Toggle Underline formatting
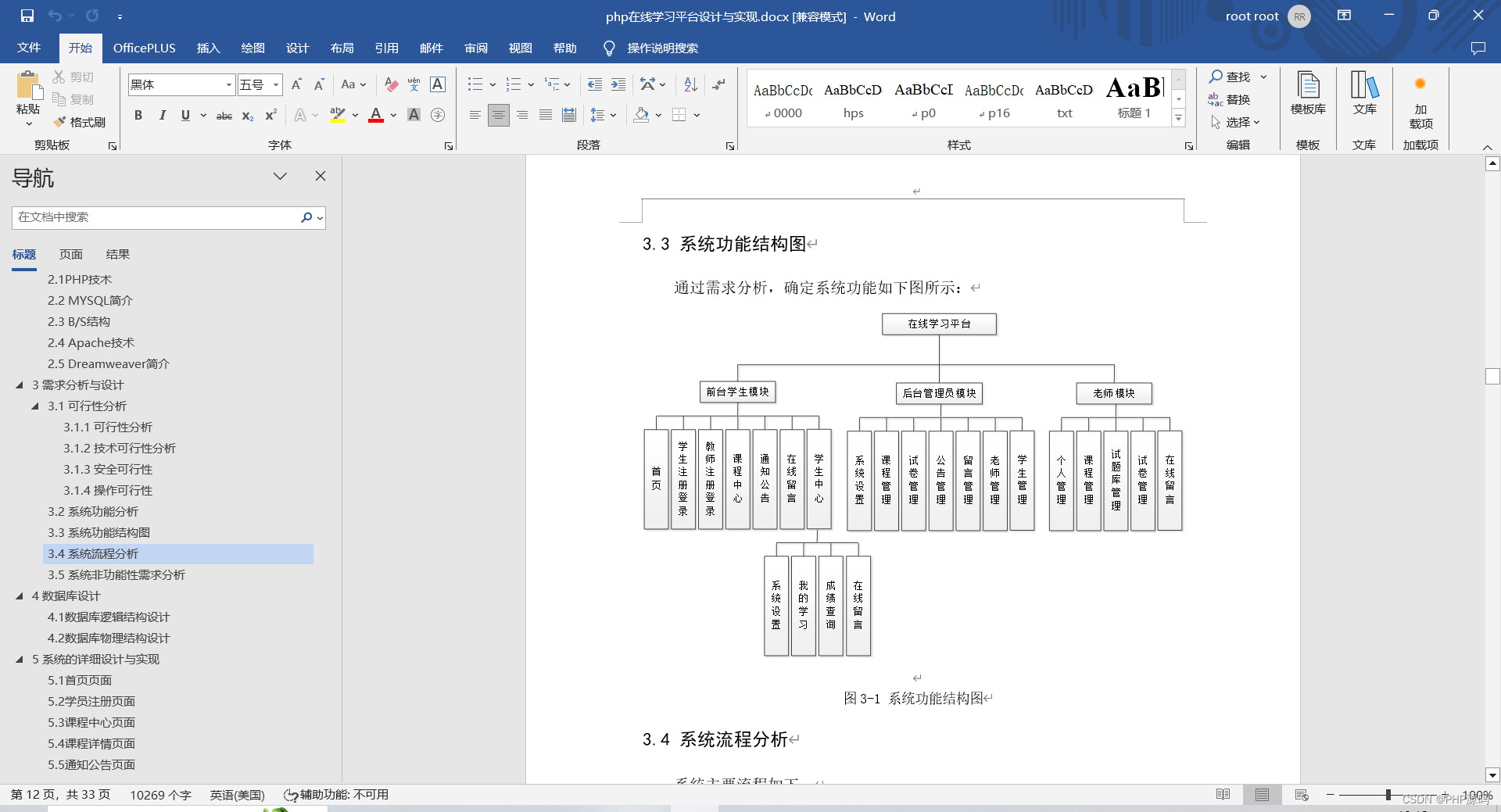The image size is (1501, 812). (x=185, y=116)
